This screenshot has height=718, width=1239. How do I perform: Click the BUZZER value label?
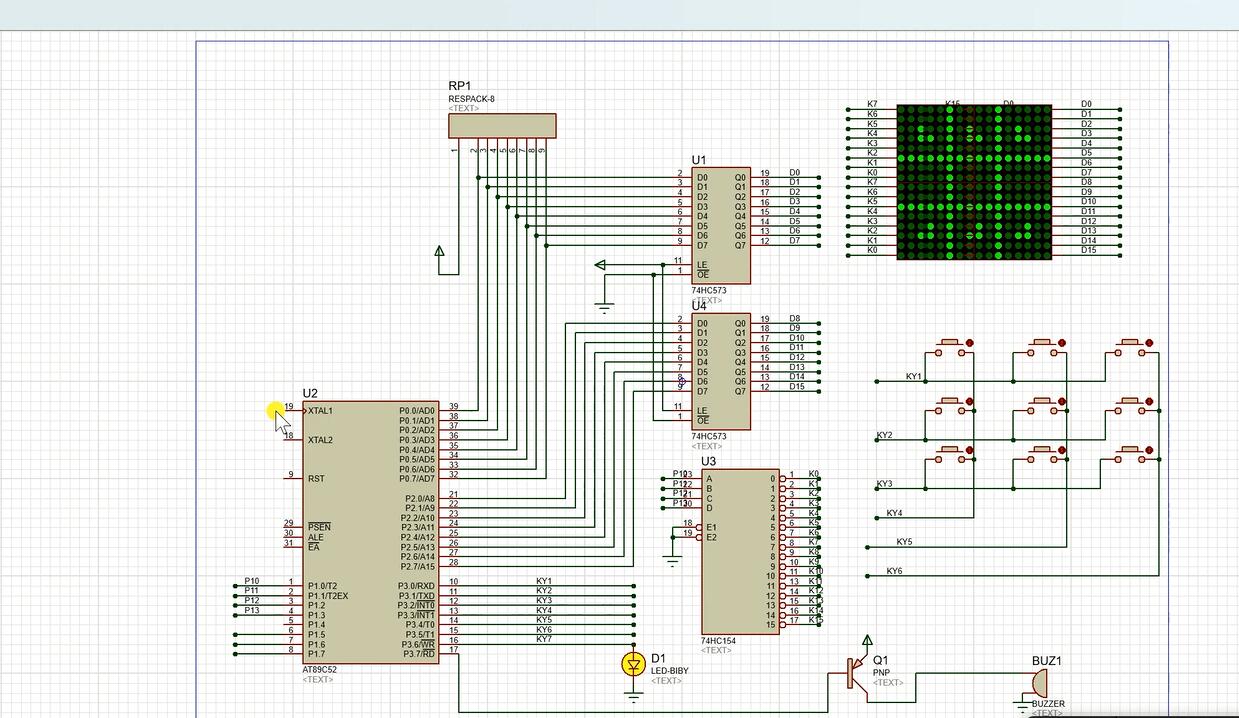tap(1048, 703)
